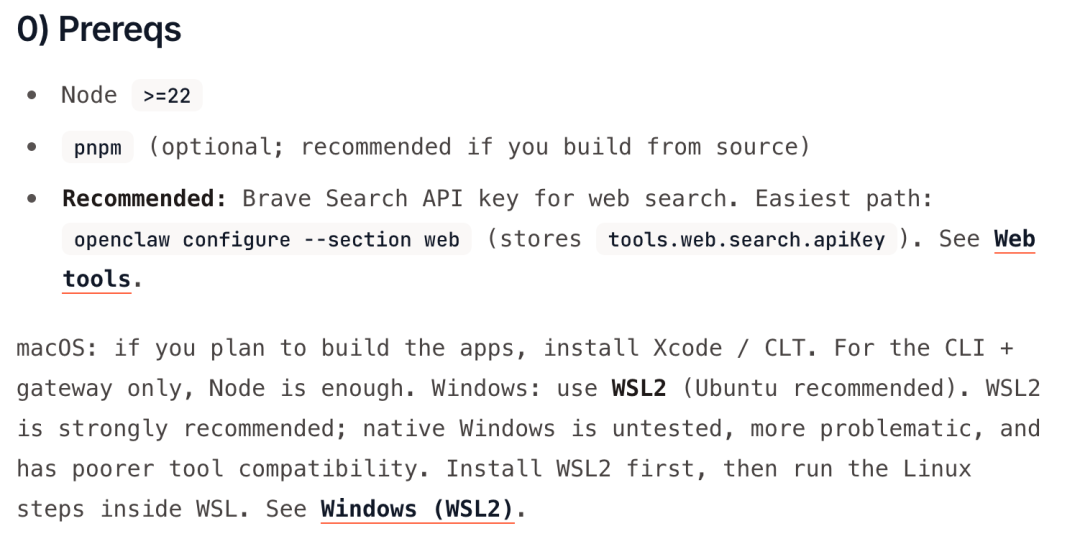The width and height of the screenshot is (1080, 549).
Task: Click the bullet marker before pnpm
Action: coord(33,148)
